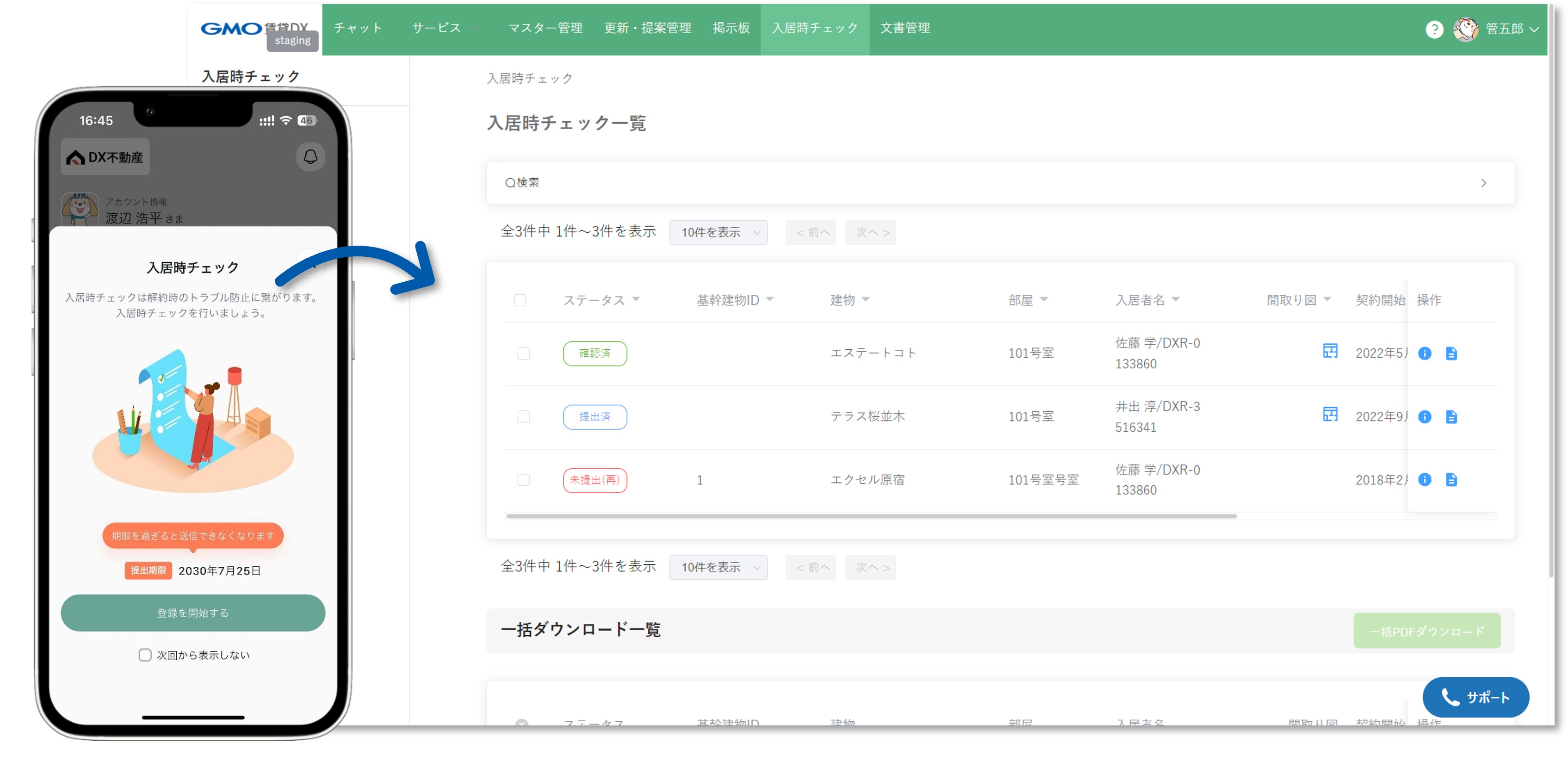This screenshot has height=774, width=1568.
Task: Open the top 10件を表示 dropdown
Action: click(718, 232)
